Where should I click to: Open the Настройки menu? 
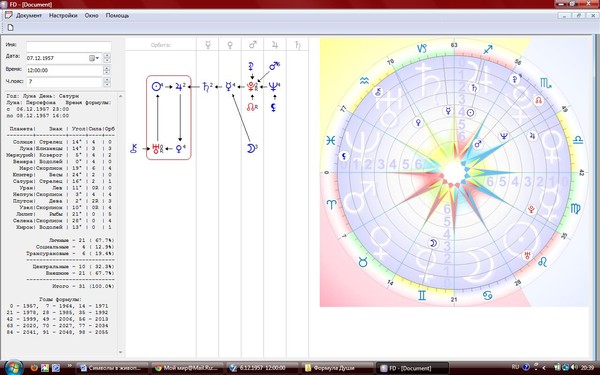coord(63,16)
